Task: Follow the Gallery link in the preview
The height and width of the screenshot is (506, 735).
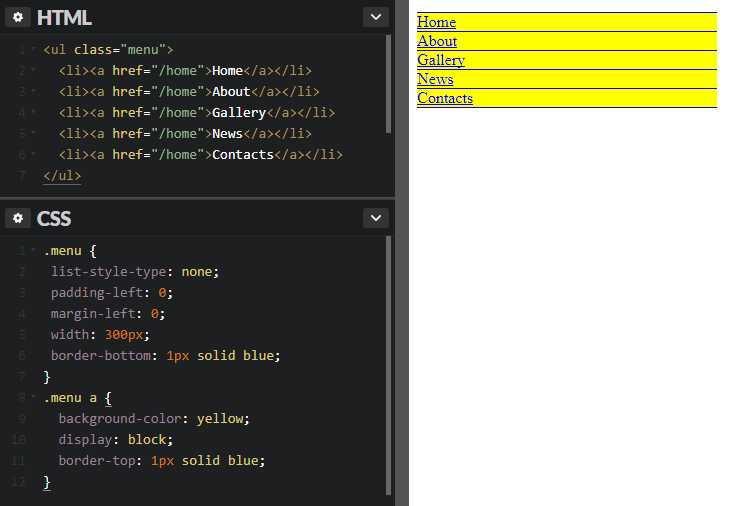Action: point(441,60)
